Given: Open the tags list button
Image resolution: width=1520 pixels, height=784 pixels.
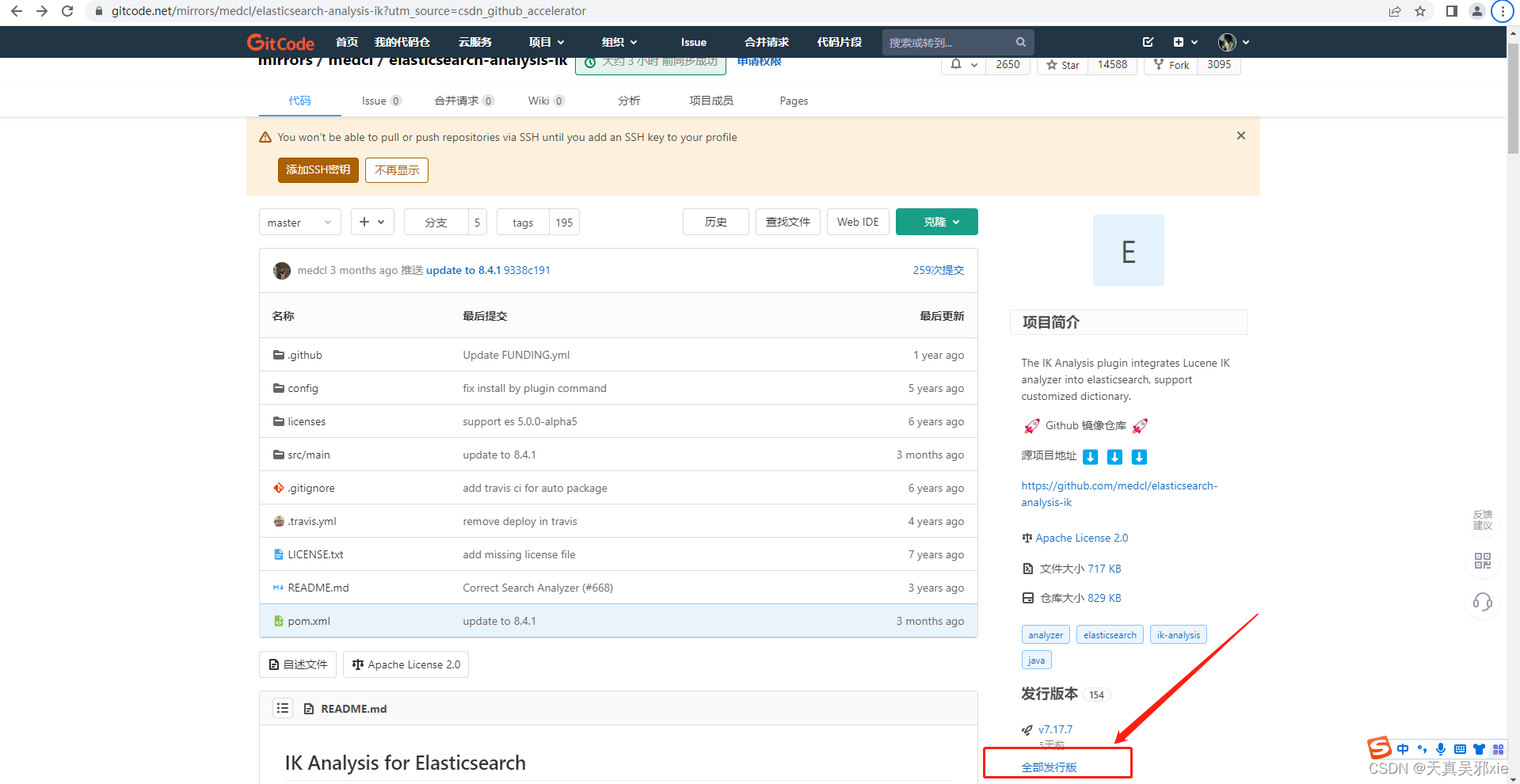Looking at the screenshot, I should 523,223.
